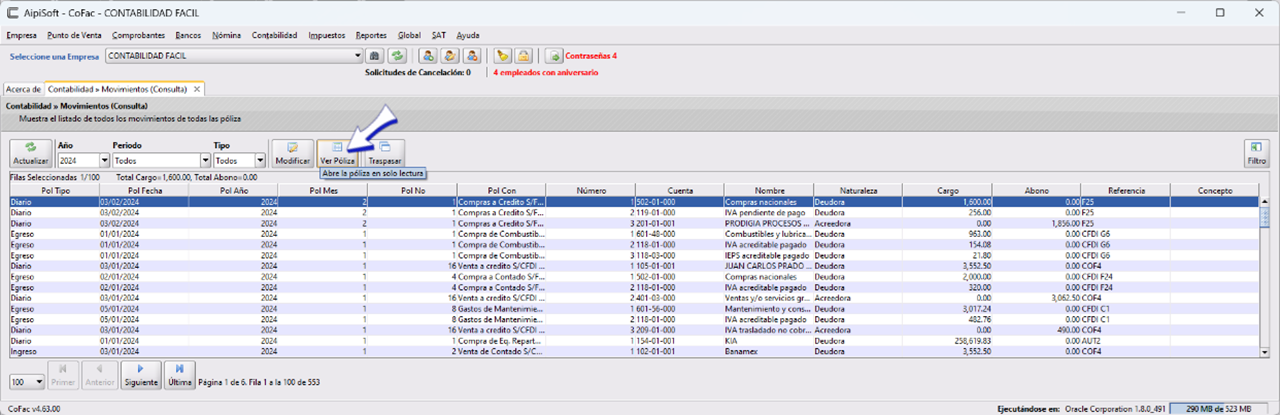Select the row named PRODIGIA PROCESOS

click(634, 223)
